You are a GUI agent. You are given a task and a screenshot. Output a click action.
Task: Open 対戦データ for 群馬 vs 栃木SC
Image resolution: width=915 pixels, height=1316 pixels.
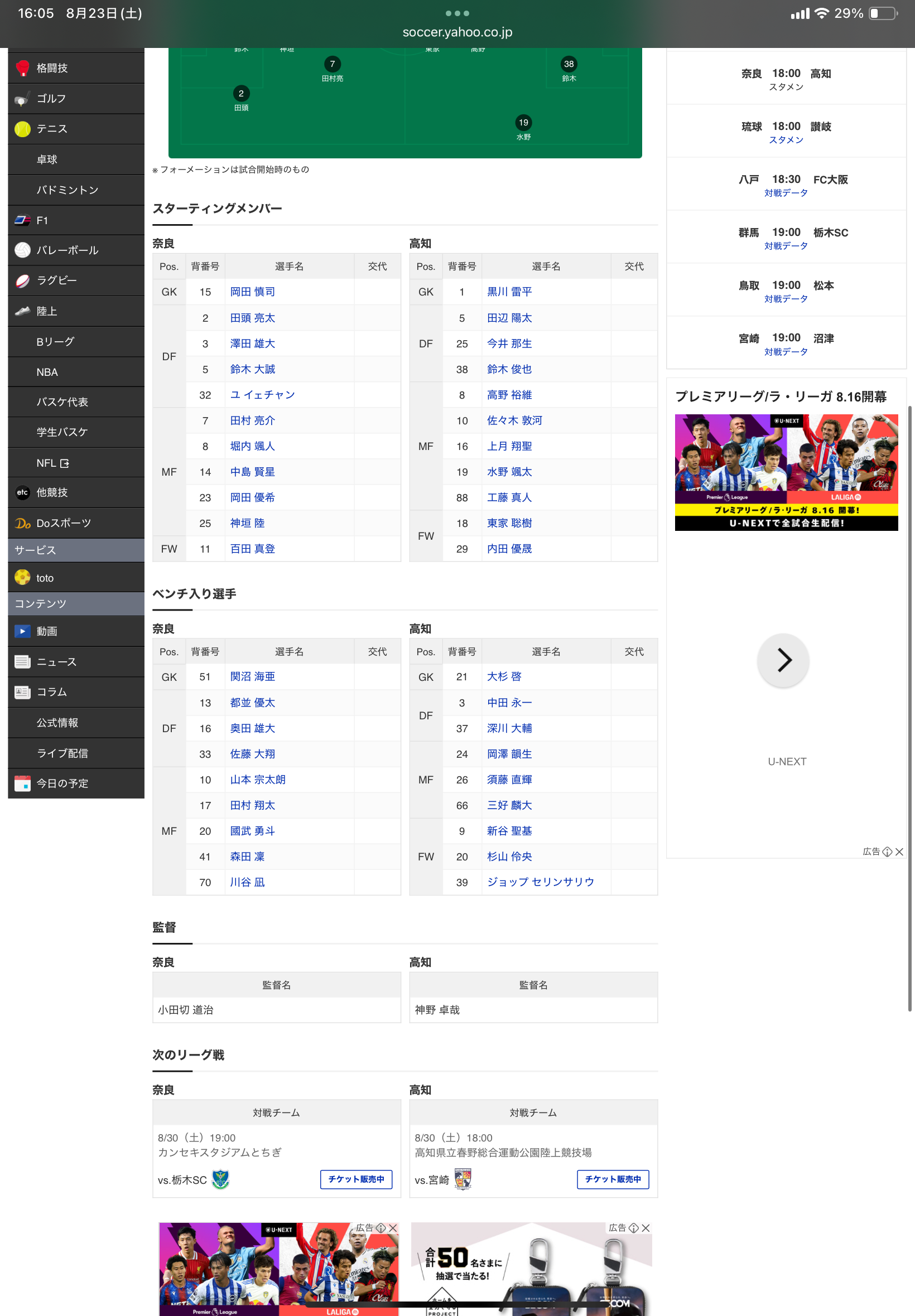(786, 246)
